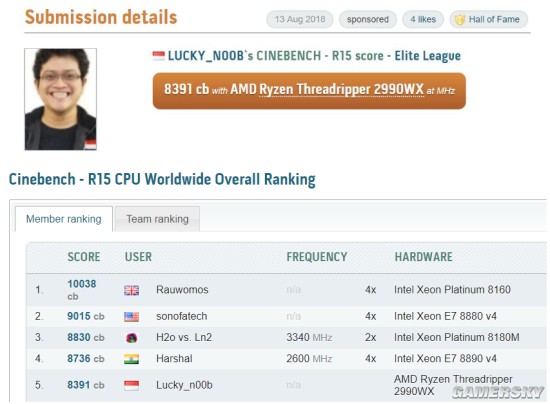This screenshot has height=404, width=550.
Task: Switch to the Team ranking tab
Action: 157,219
